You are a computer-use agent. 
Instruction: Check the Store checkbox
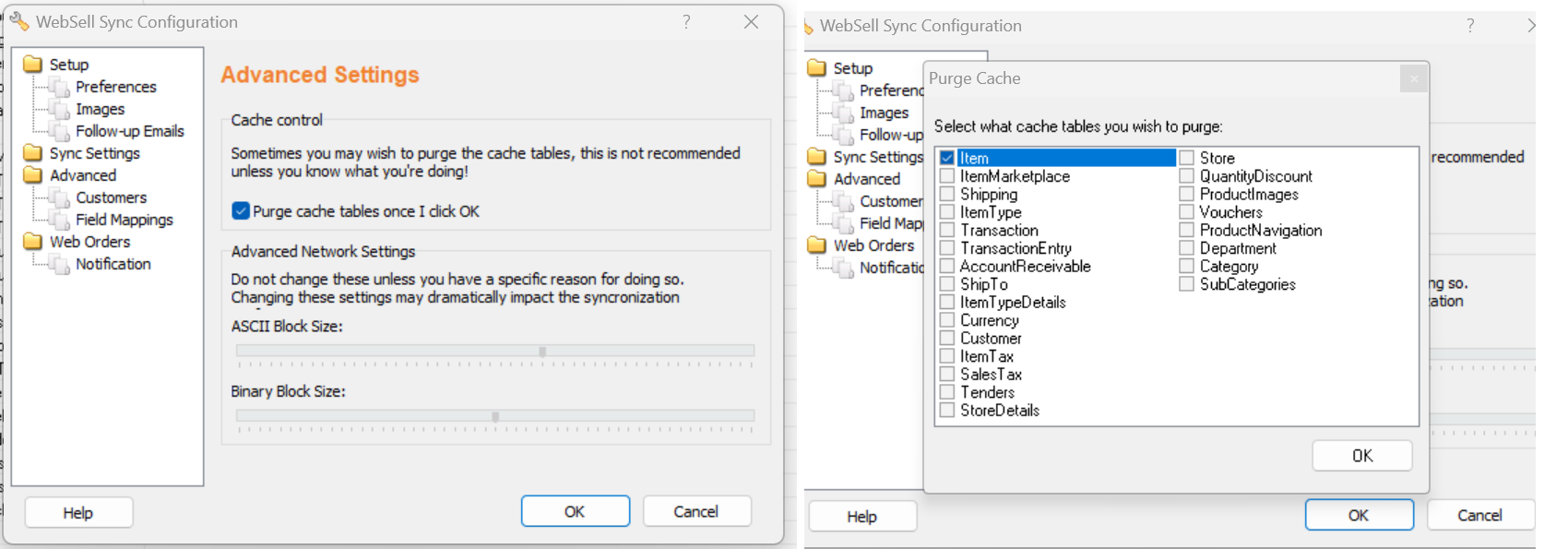1187,158
